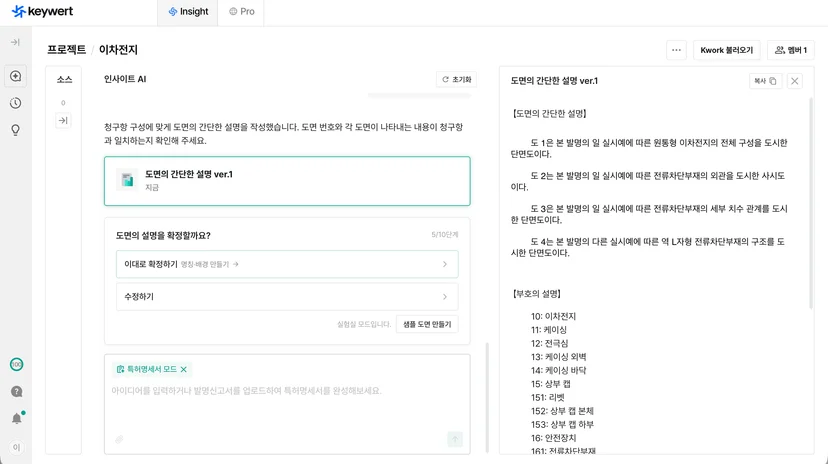828x464 pixels.
Task: Click the 5/10단계 step indicator
Action: (445, 234)
